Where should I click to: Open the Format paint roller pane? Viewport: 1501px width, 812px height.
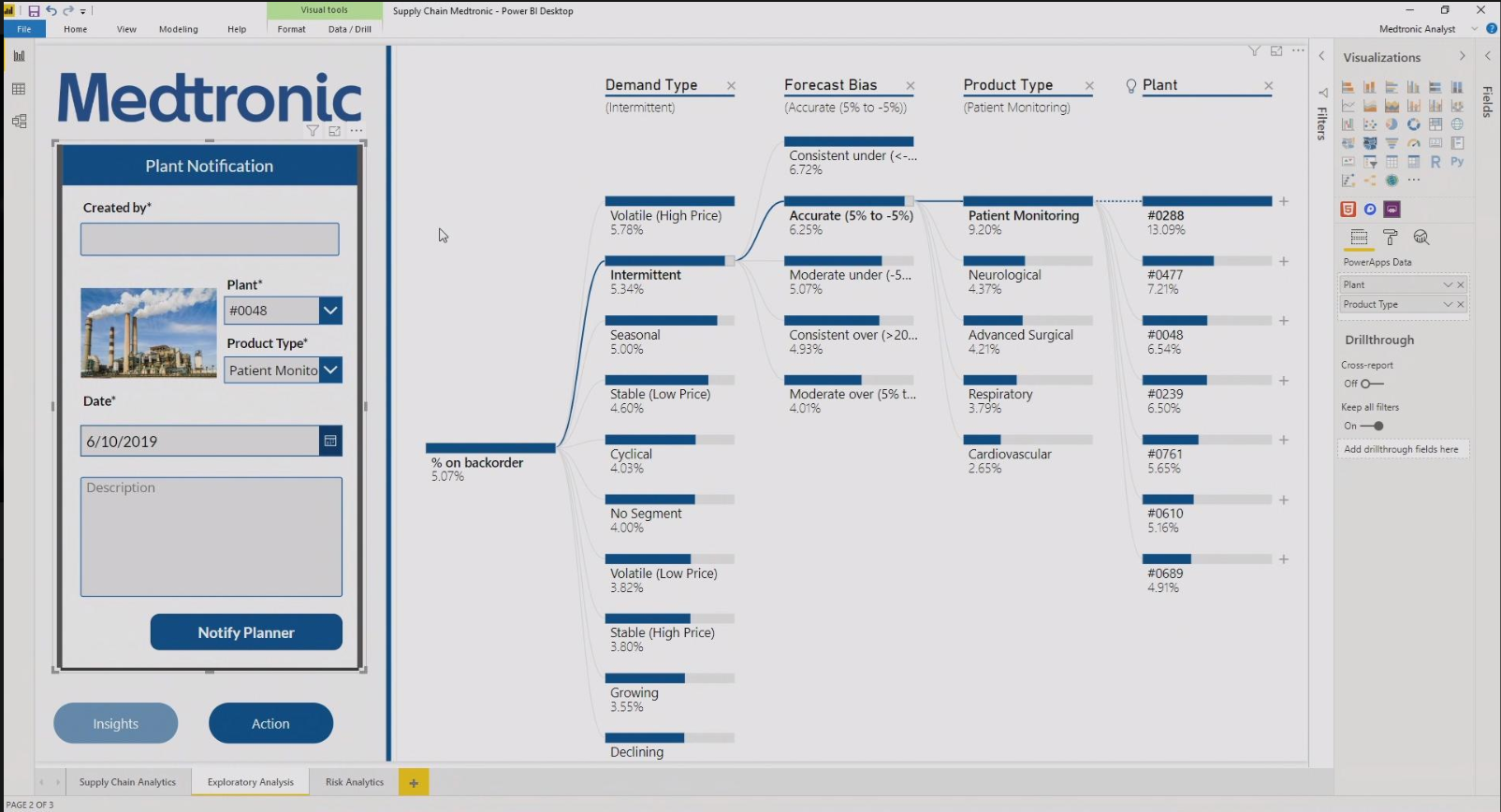tap(1391, 238)
